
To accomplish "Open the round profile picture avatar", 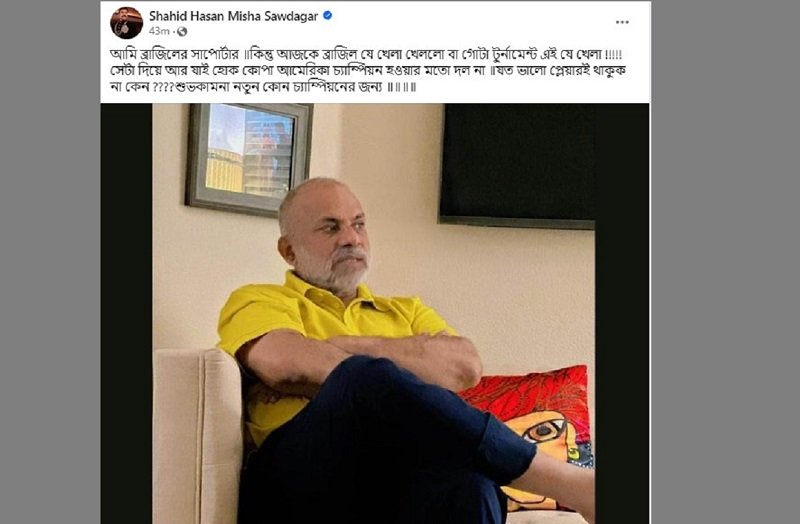I will (127, 23).
